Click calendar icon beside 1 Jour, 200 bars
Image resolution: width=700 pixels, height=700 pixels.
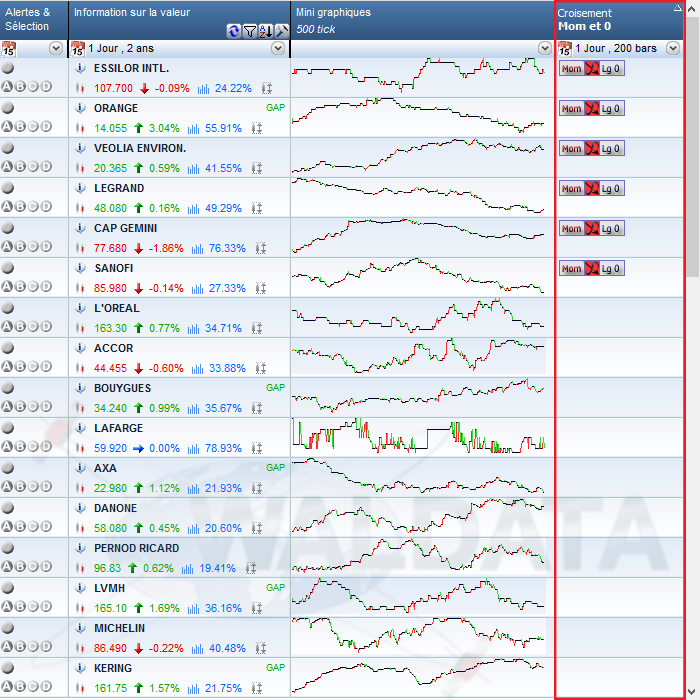[x=565, y=49]
